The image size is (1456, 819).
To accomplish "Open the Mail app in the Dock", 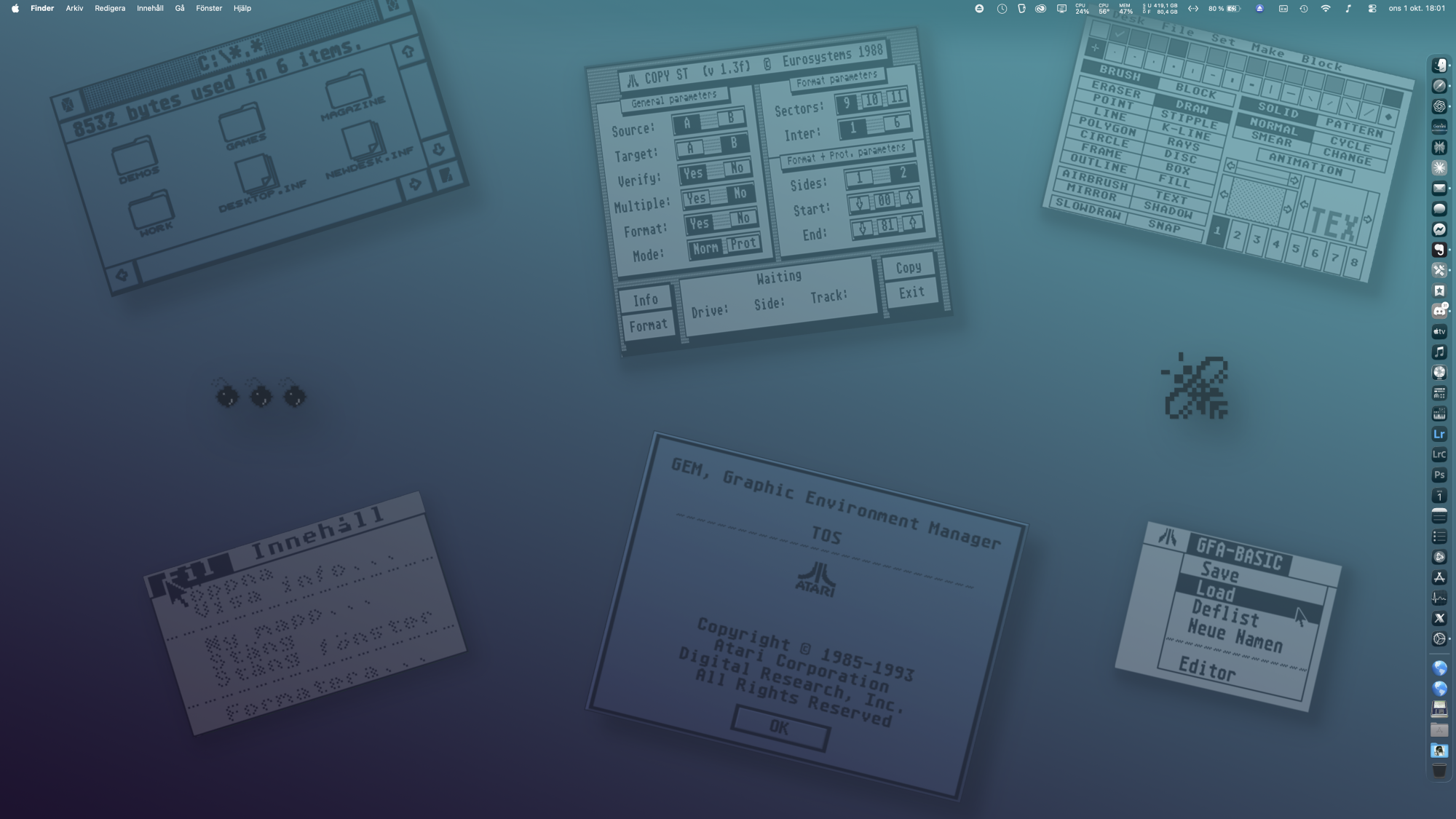I will tap(1439, 189).
